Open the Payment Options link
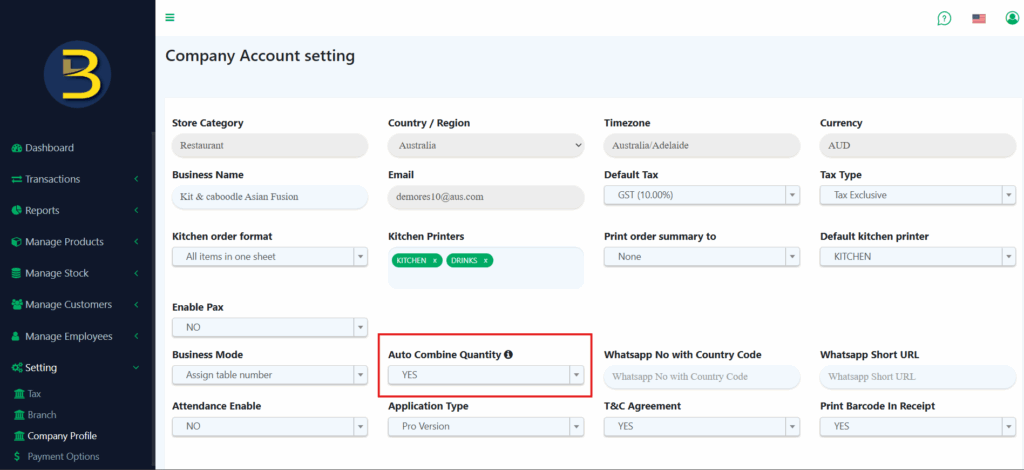The image size is (1024, 470). point(63,457)
